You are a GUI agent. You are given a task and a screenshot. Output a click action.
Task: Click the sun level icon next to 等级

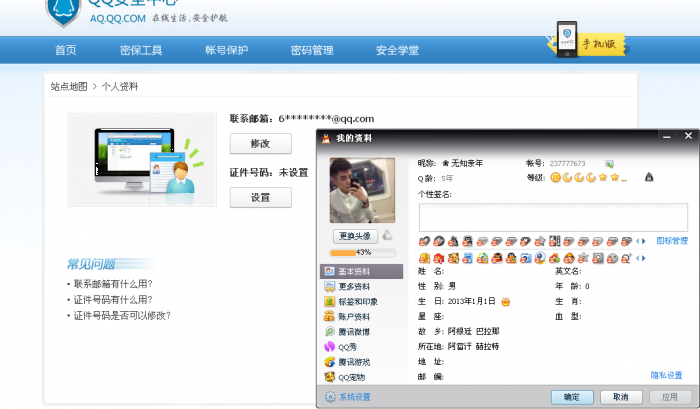555,178
